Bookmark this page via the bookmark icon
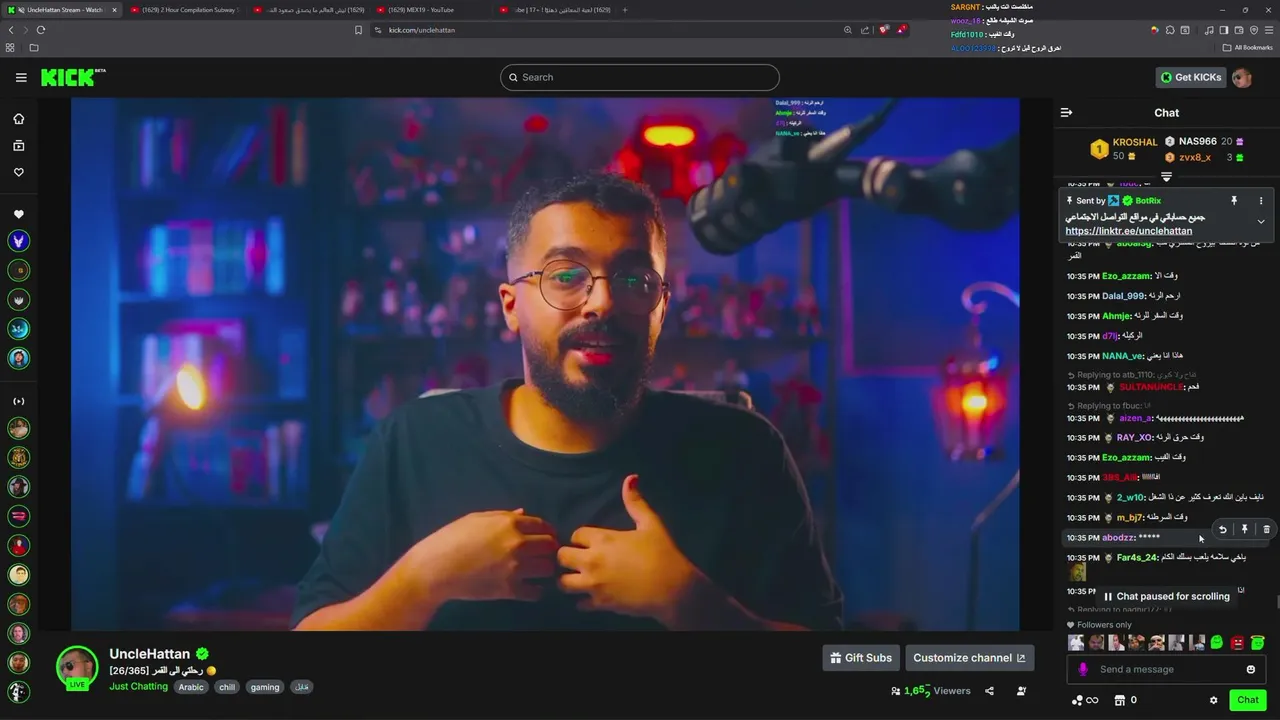The width and height of the screenshot is (1280, 720). tap(358, 30)
